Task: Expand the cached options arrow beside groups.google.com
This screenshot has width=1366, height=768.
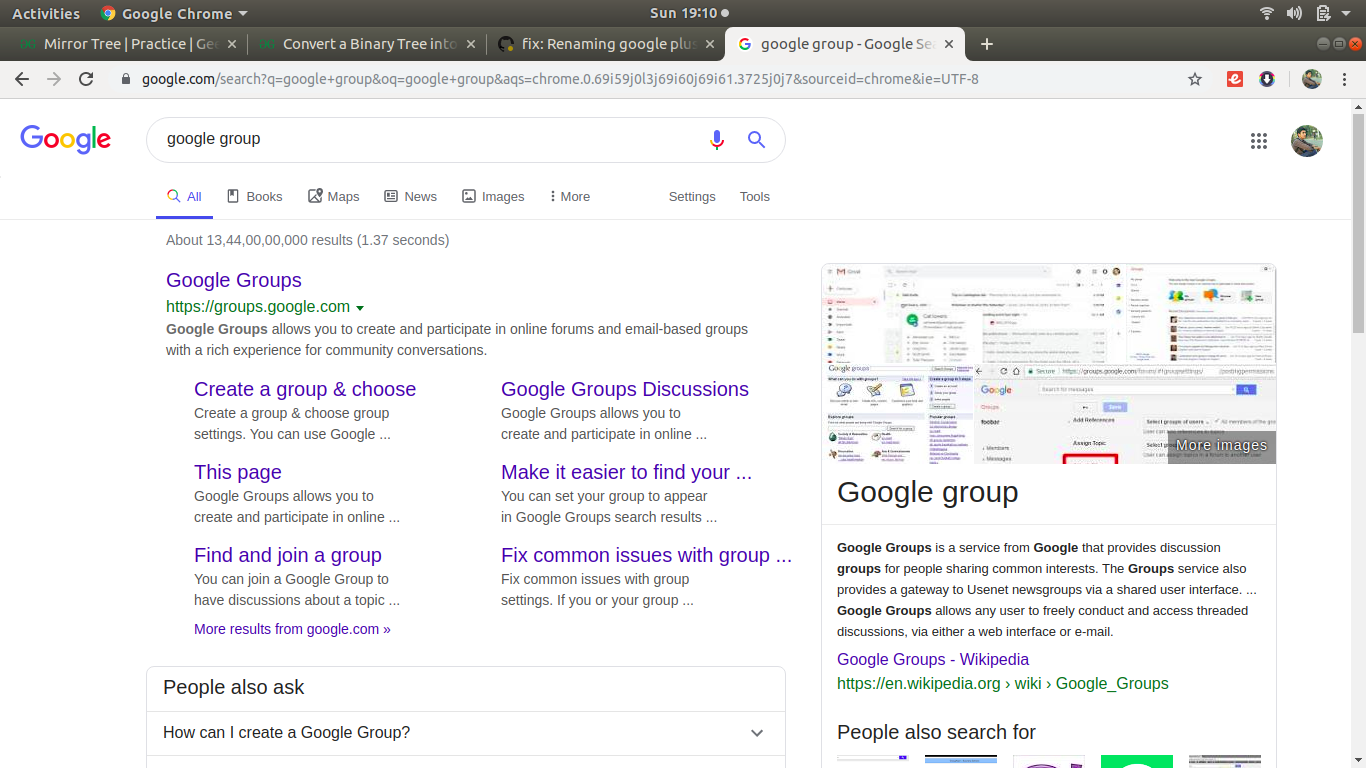Action: pyautogui.click(x=360, y=308)
